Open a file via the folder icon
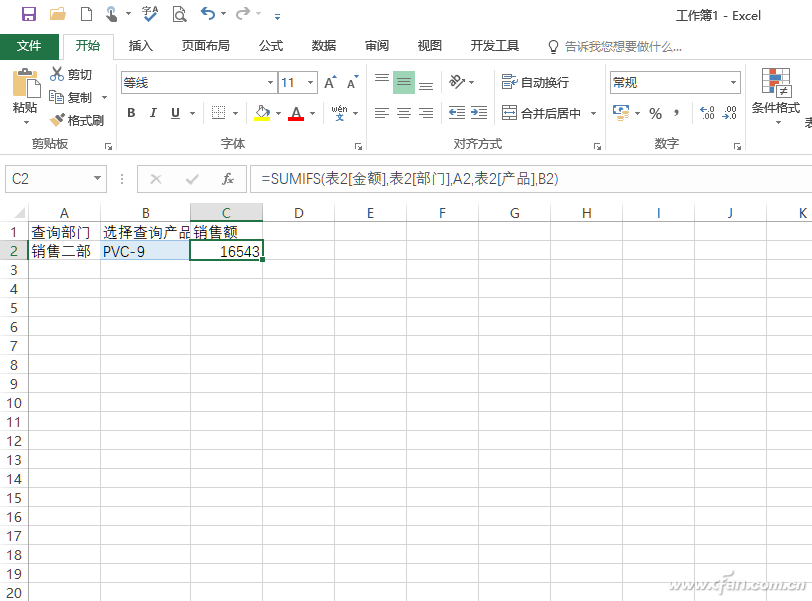This screenshot has width=812, height=601. pyautogui.click(x=57, y=14)
